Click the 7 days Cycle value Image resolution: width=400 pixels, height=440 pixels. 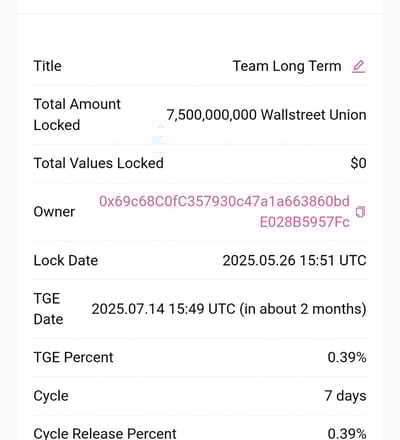345,396
